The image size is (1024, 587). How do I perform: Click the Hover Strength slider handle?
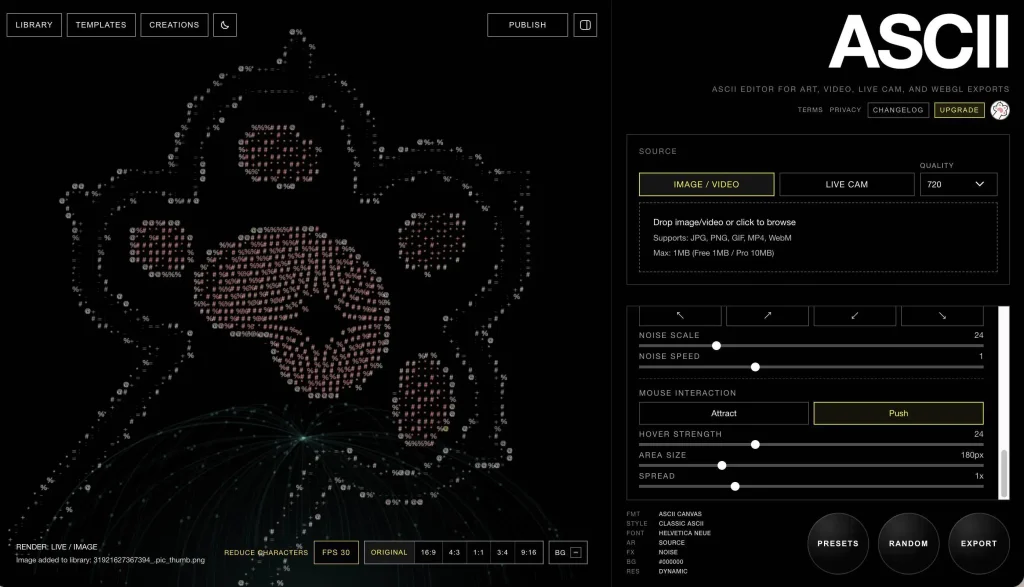(x=755, y=445)
